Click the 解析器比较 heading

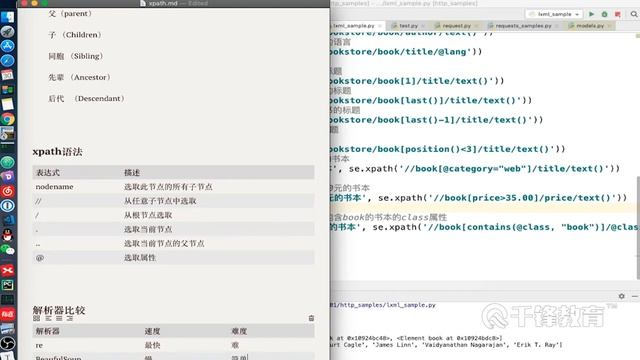pos(59,310)
